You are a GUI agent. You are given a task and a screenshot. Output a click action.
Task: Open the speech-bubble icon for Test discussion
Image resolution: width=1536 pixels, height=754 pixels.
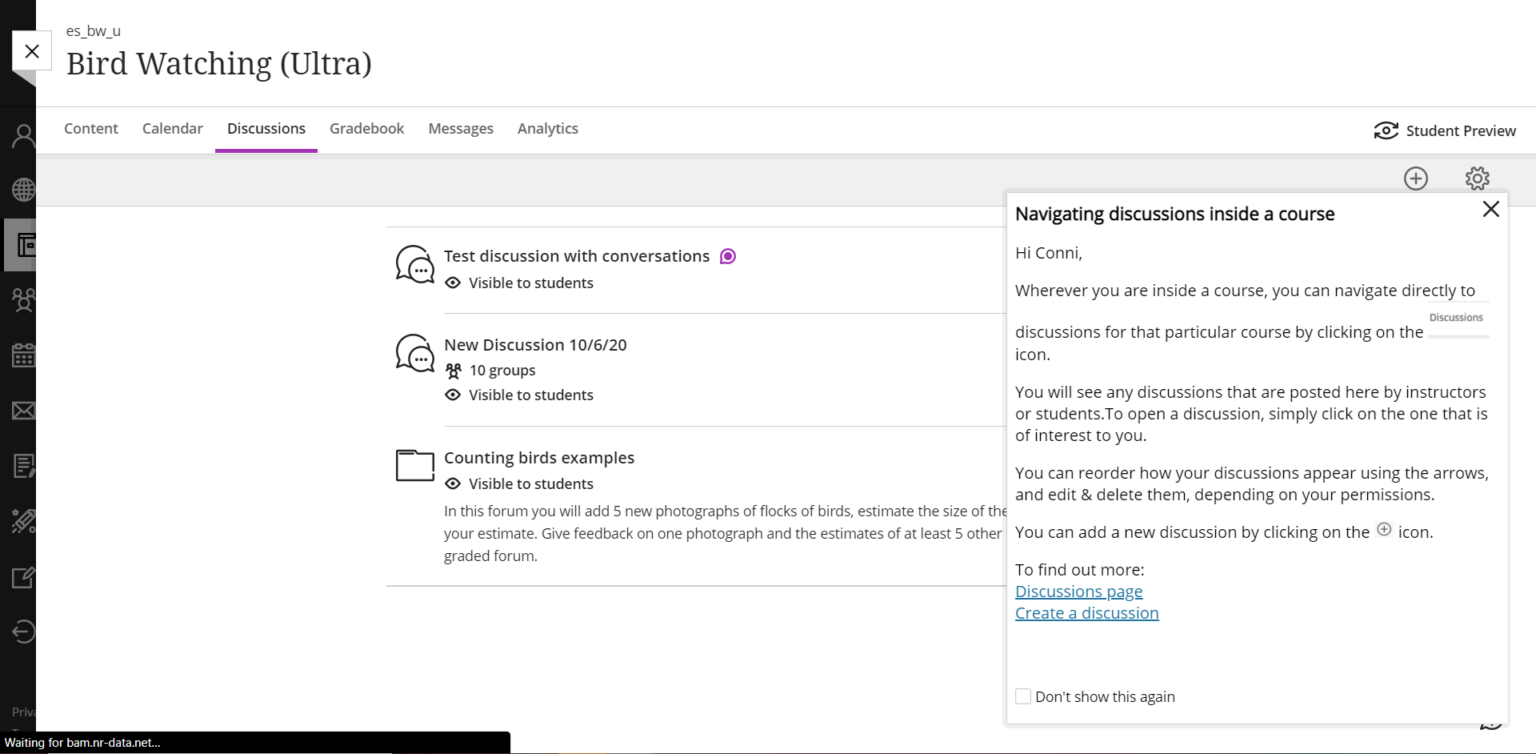point(415,264)
